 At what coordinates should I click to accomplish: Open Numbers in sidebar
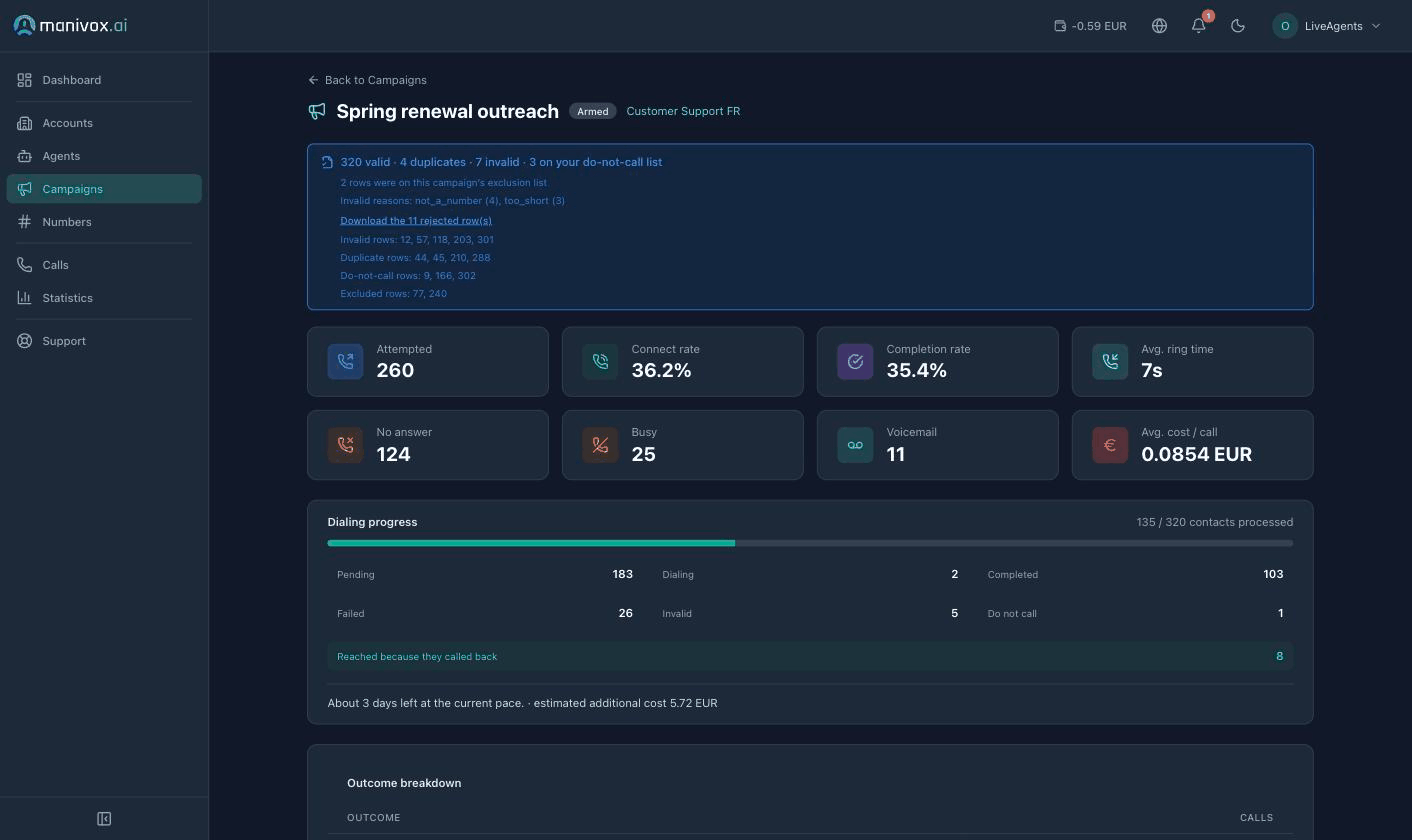click(x=104, y=222)
